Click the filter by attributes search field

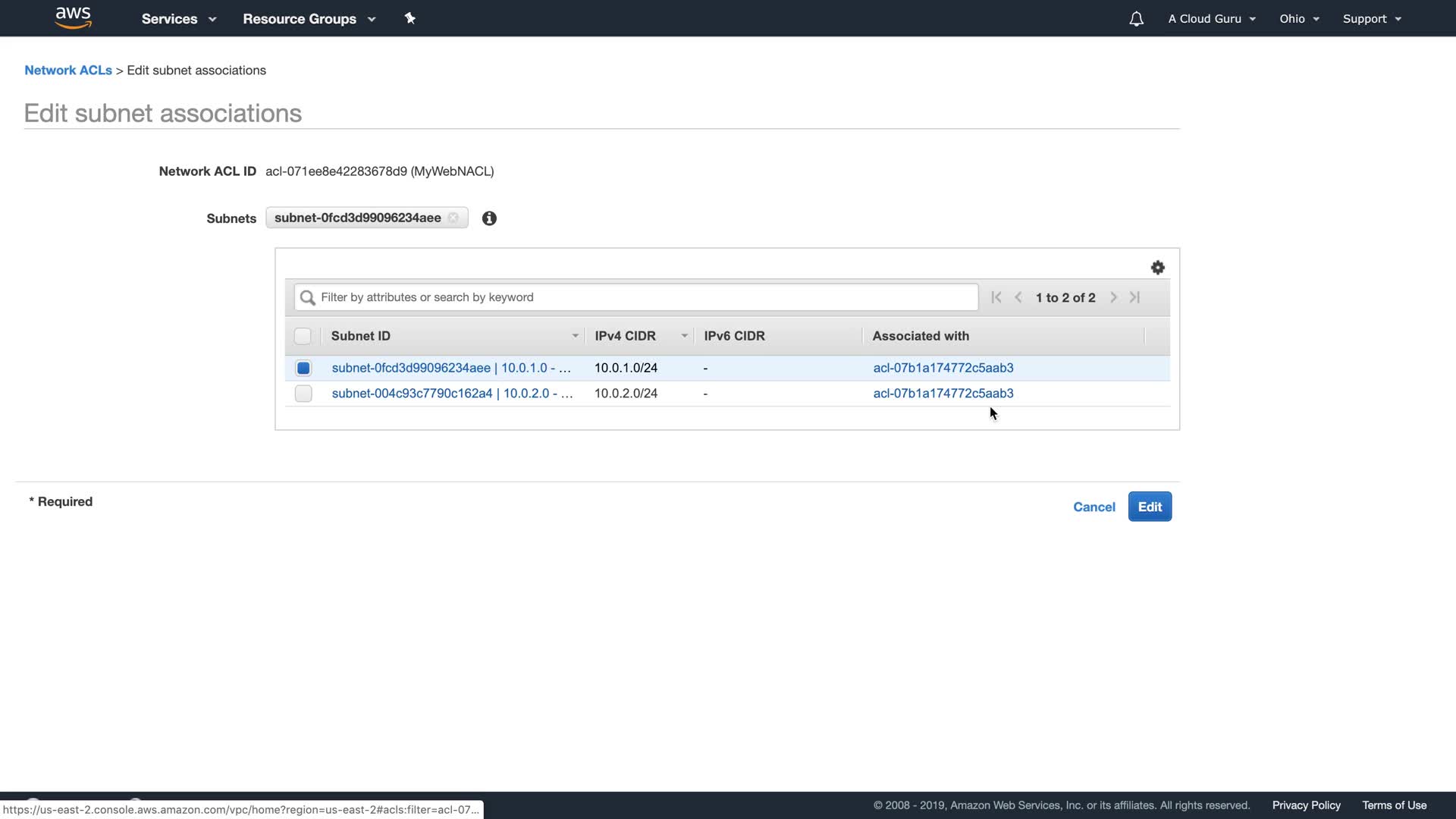[635, 297]
